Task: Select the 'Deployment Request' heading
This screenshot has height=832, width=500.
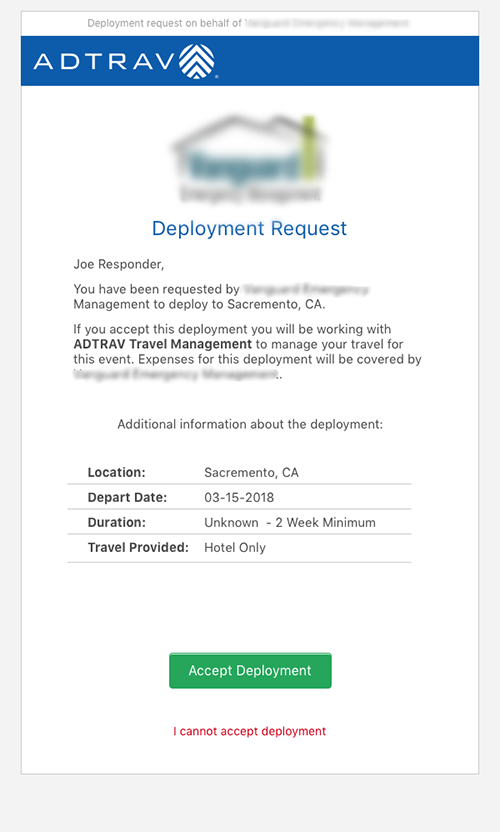Action: point(249,228)
